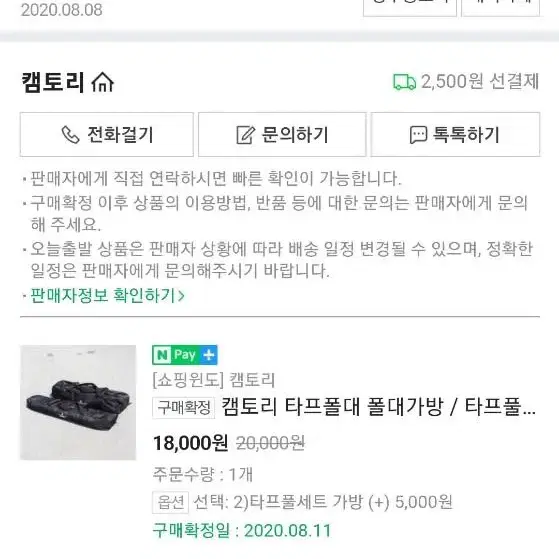This screenshot has height=559, width=559.
Task: Open the tarp pole bag product thumbnail
Action: point(78,402)
